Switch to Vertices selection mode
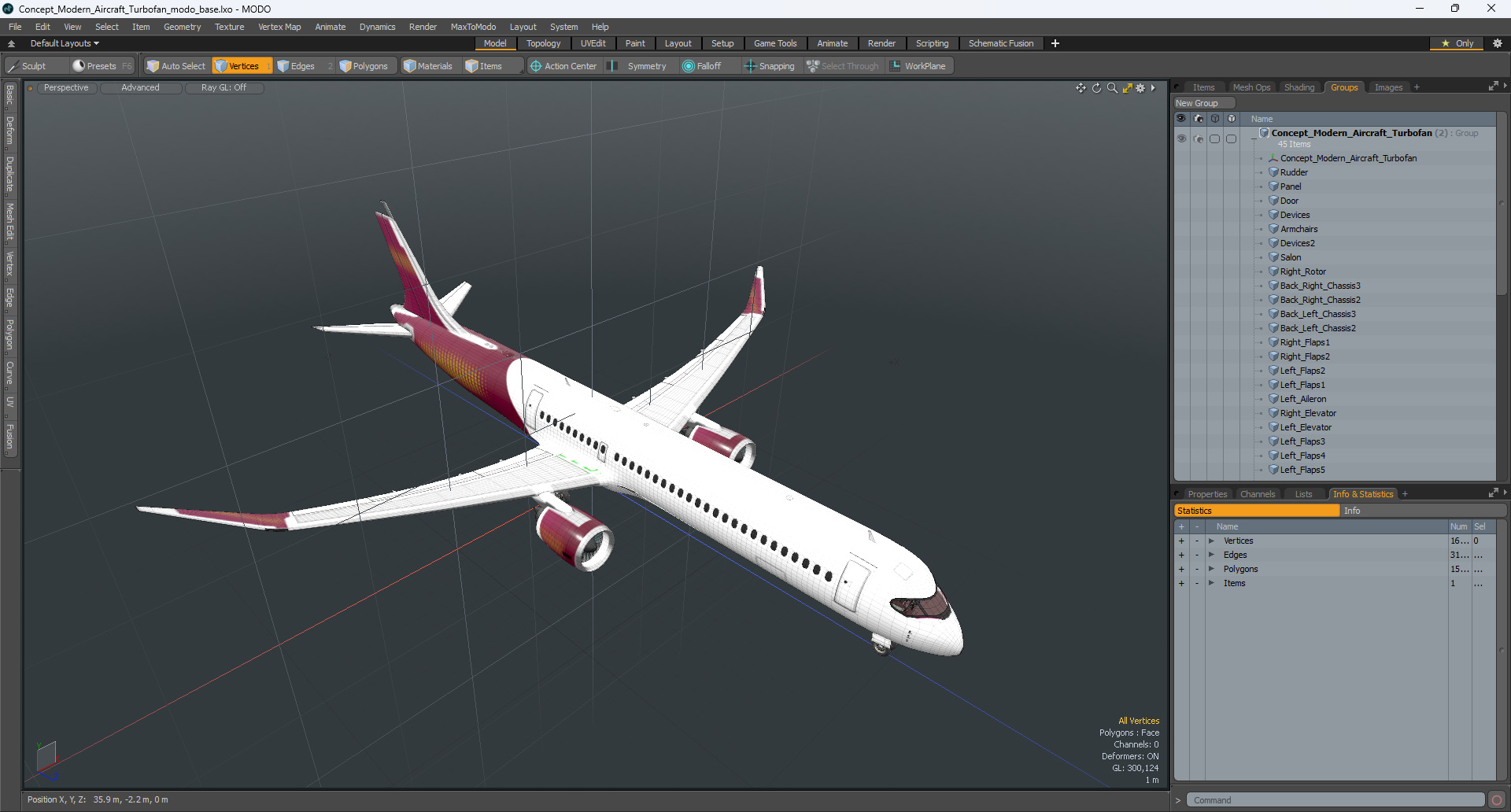Viewport: 1511px width, 812px height. (x=242, y=66)
